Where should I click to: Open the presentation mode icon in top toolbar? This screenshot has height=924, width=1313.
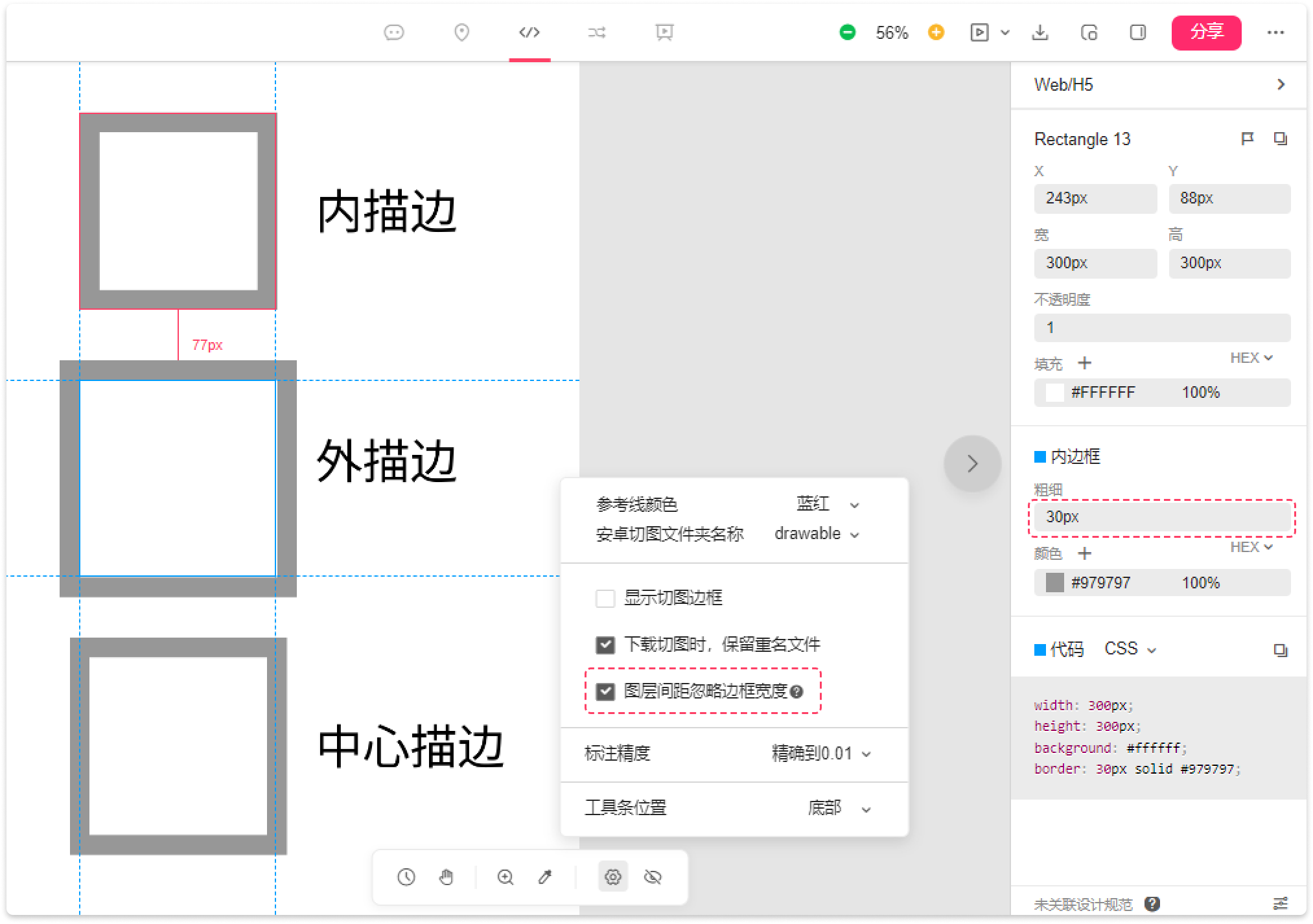664,32
